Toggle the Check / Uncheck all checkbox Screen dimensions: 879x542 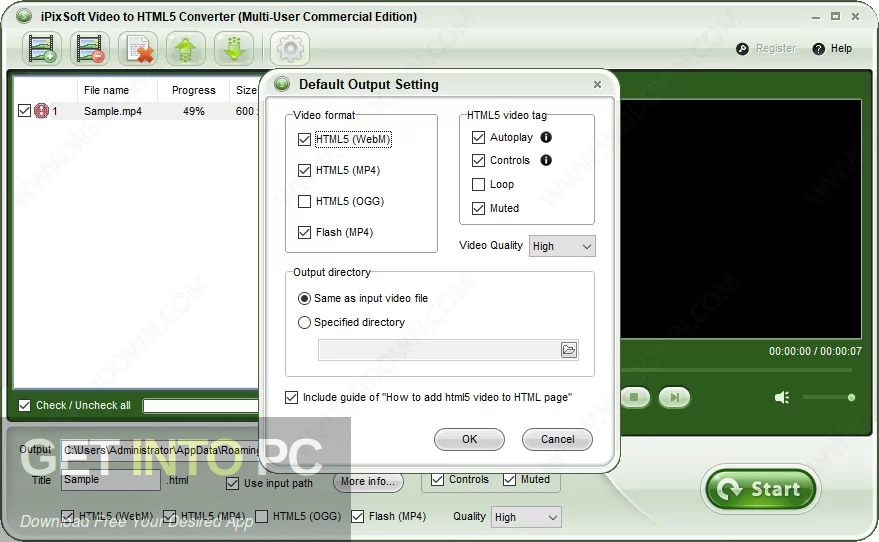coord(24,405)
